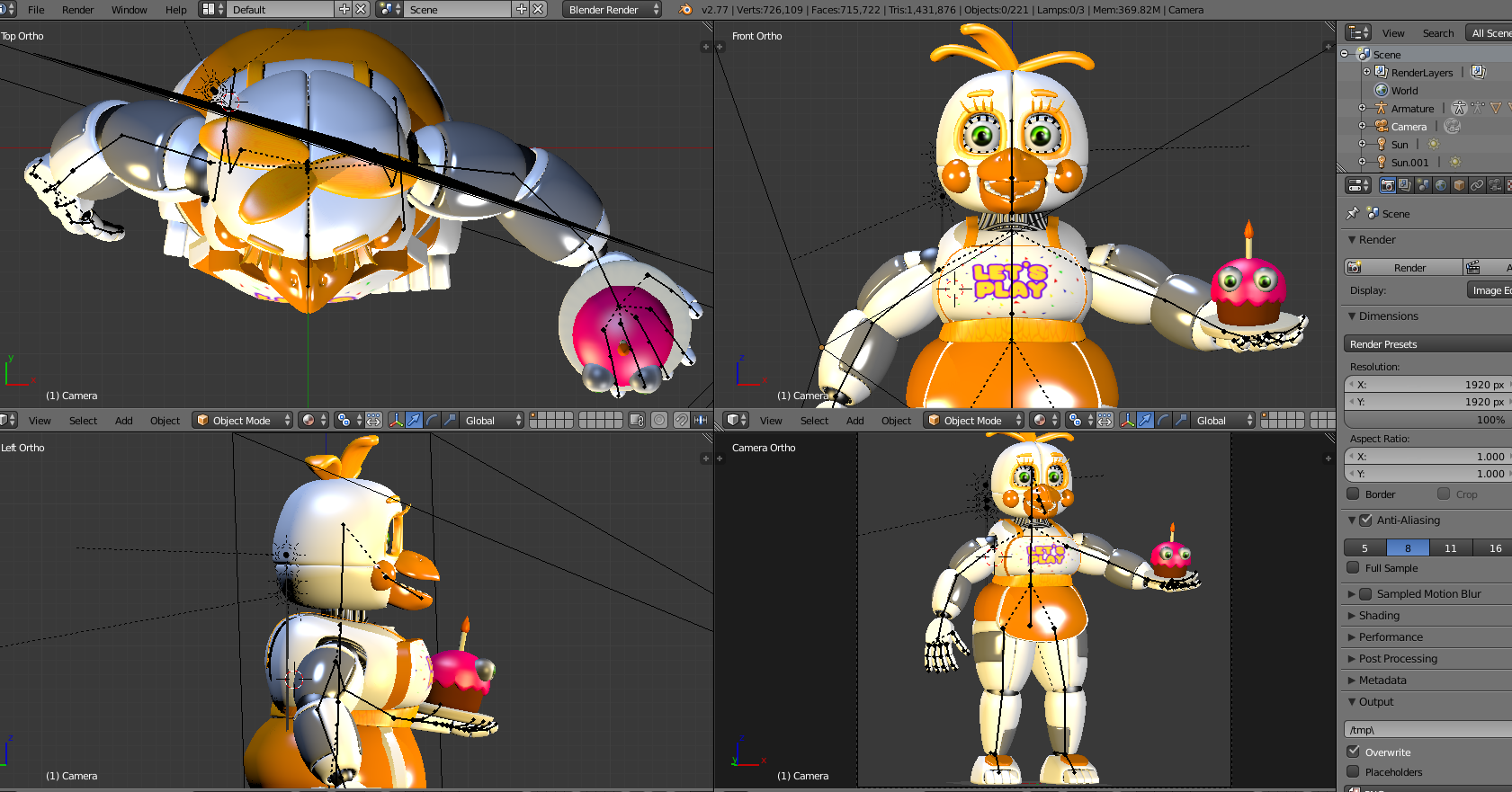This screenshot has width=1512, height=792.
Task: Open the Render menu in top bar
Action: point(78,9)
